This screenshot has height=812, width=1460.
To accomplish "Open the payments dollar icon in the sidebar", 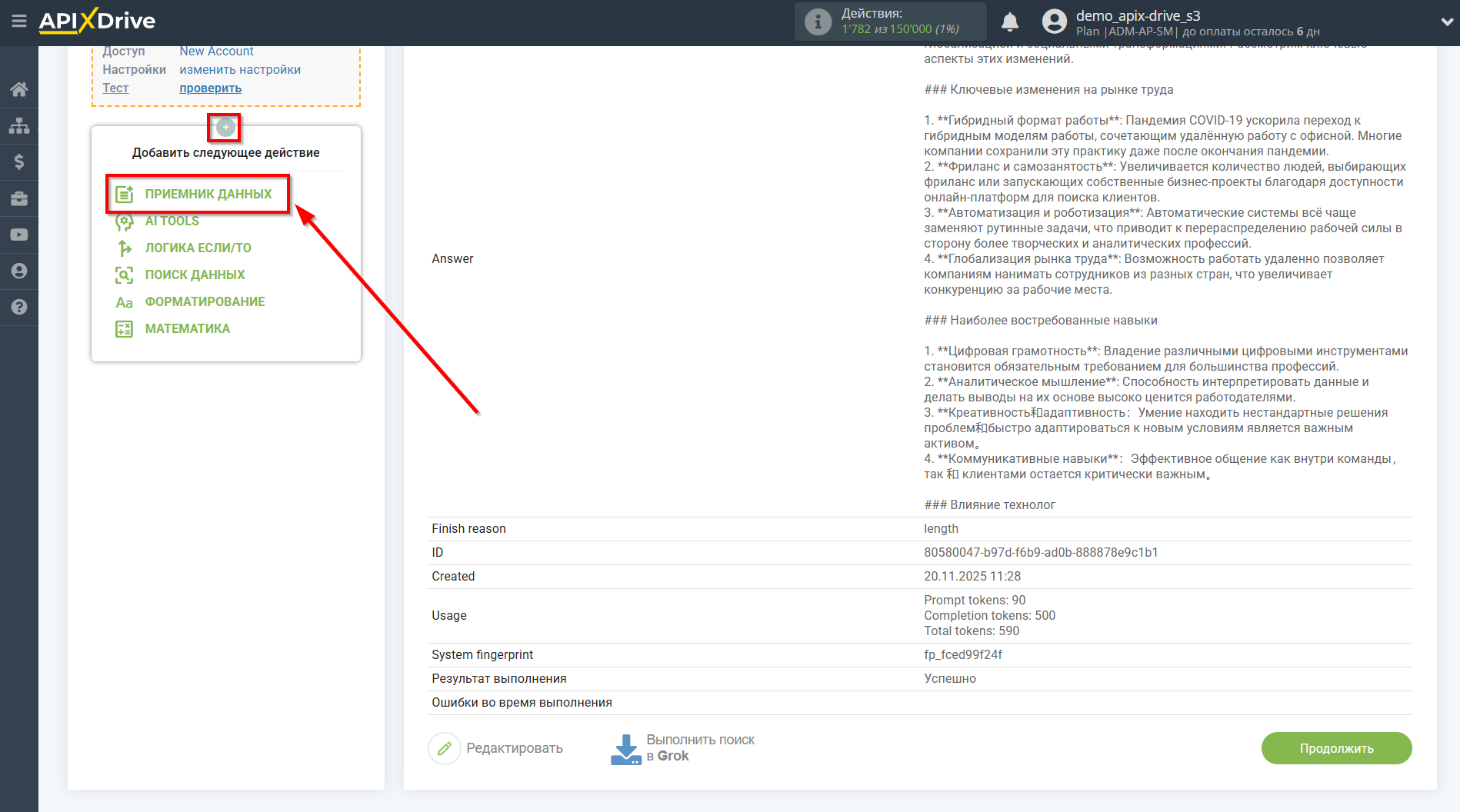I will coord(19,161).
